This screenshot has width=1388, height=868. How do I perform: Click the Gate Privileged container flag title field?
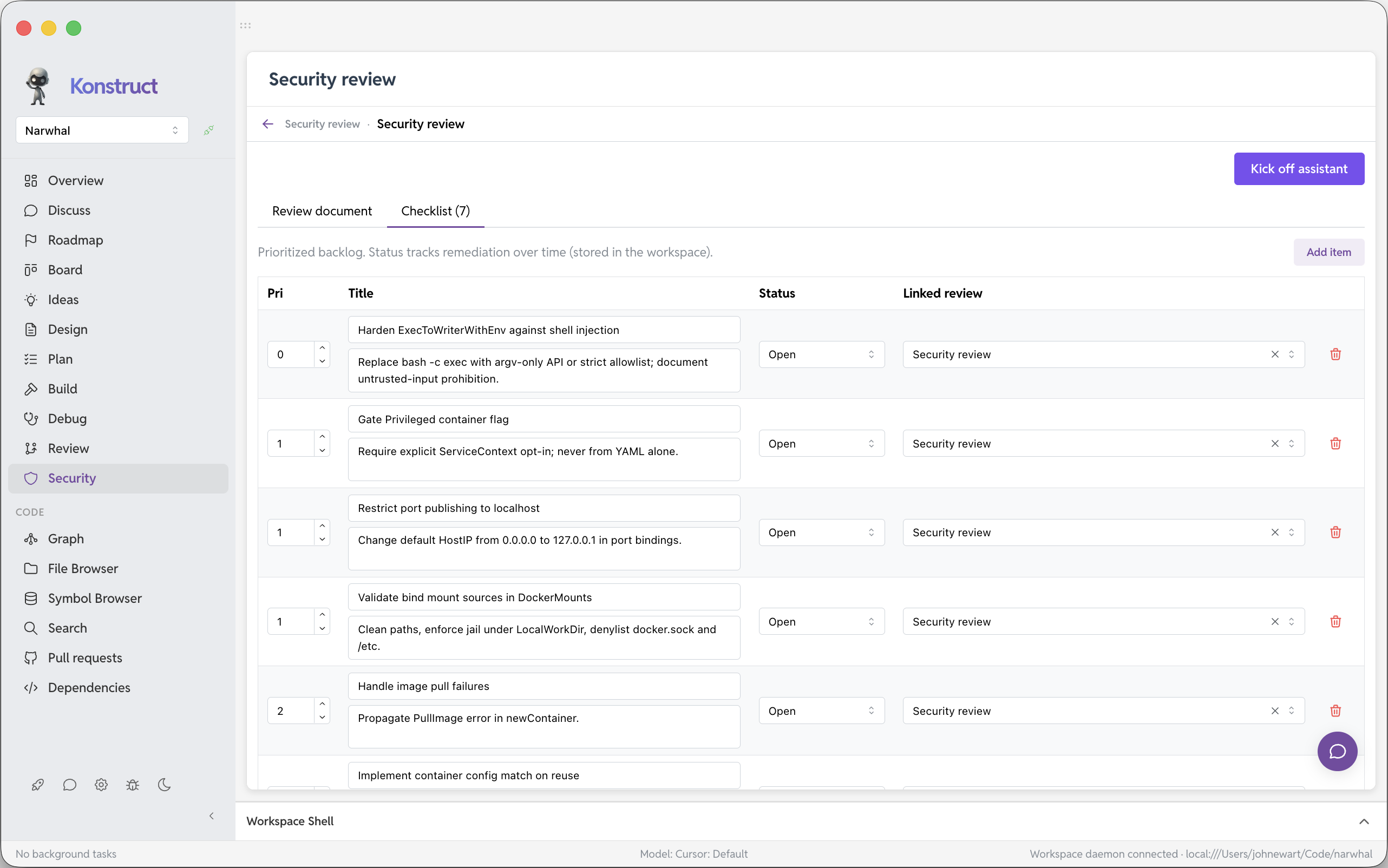click(544, 419)
